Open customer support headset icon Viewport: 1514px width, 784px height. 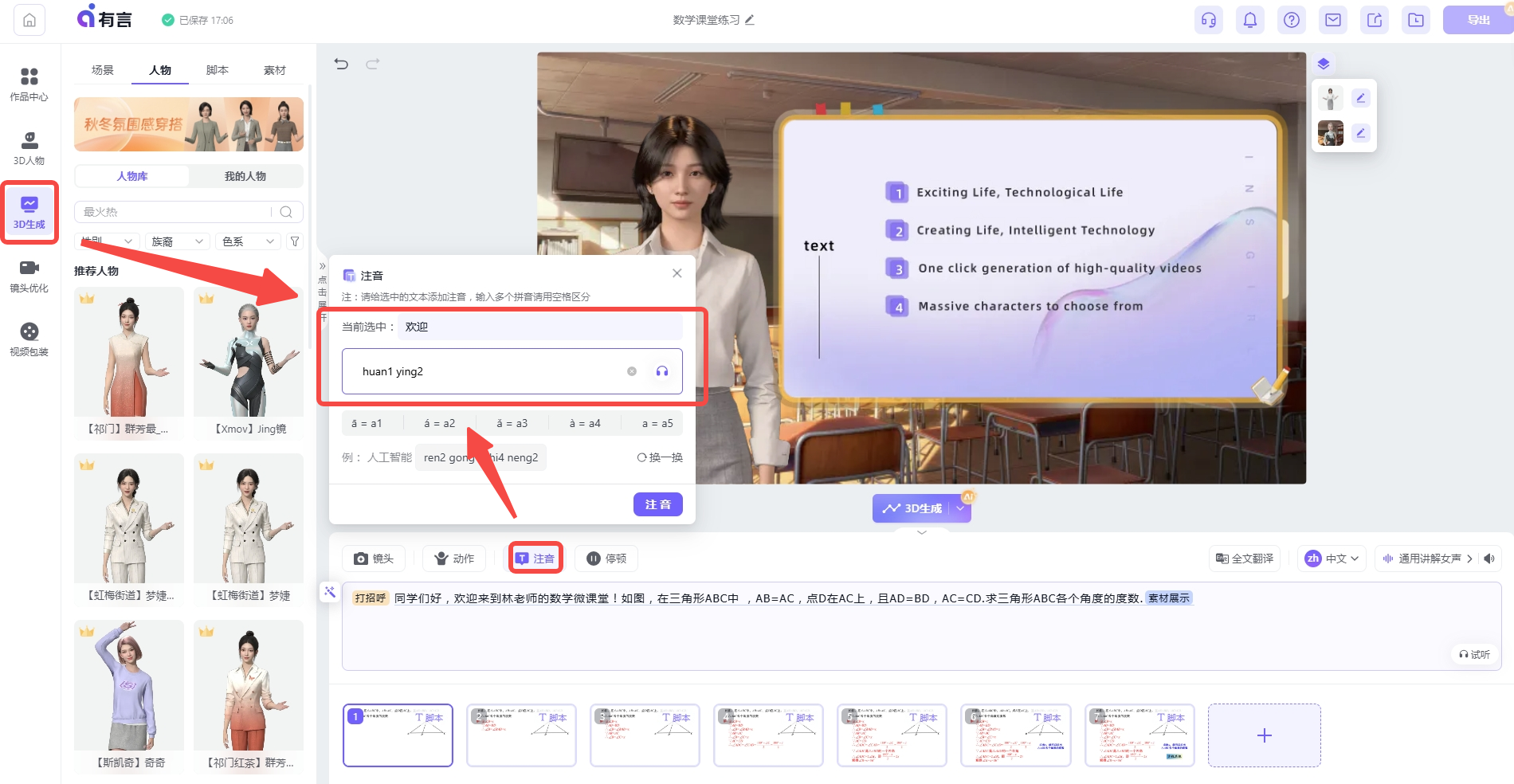pos(1209,20)
